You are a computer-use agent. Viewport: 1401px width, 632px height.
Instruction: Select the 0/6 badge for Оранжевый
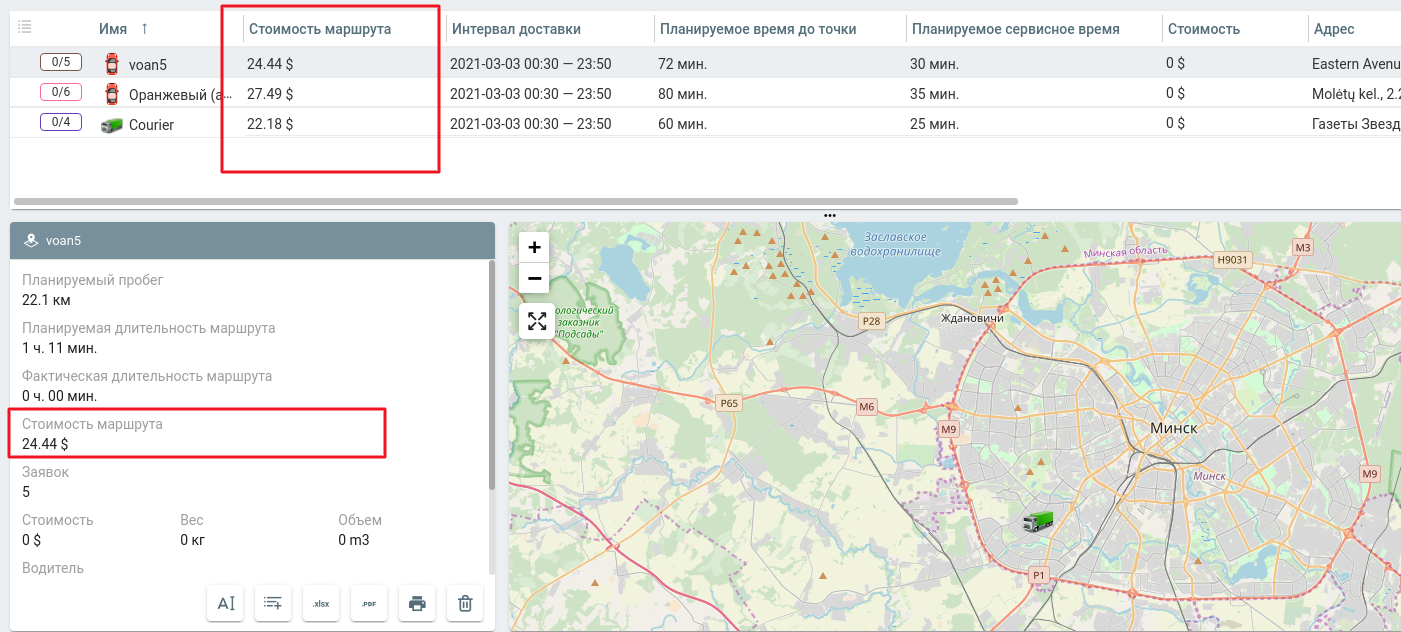point(61,93)
